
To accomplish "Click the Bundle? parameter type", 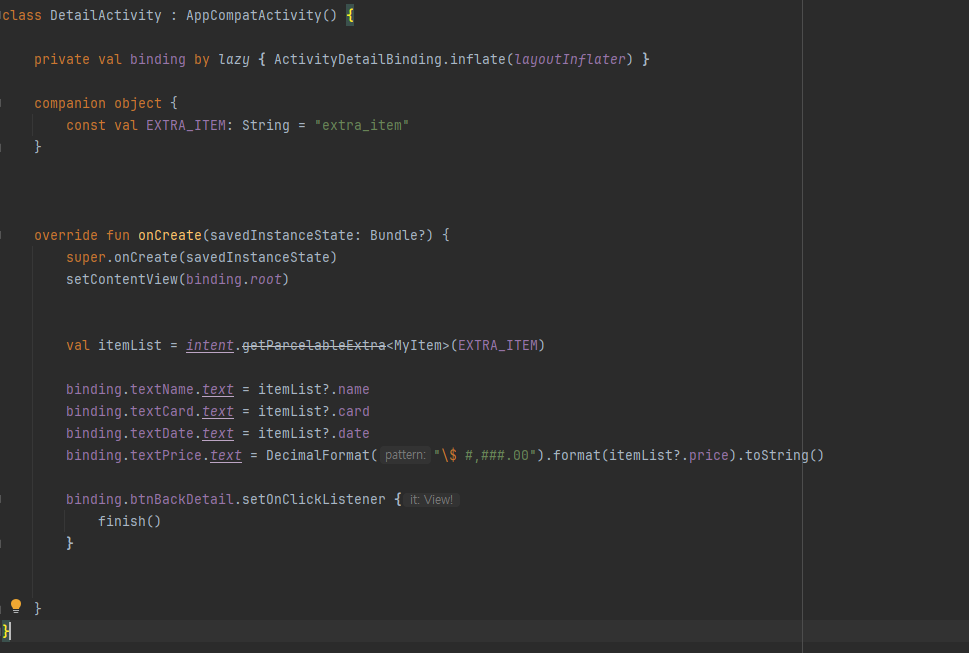I will point(397,235).
